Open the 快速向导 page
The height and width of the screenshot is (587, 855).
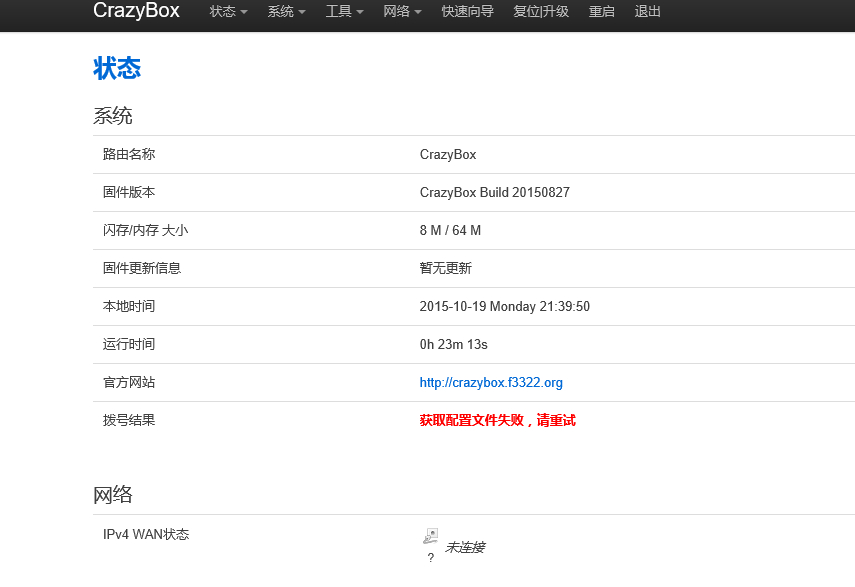[467, 11]
